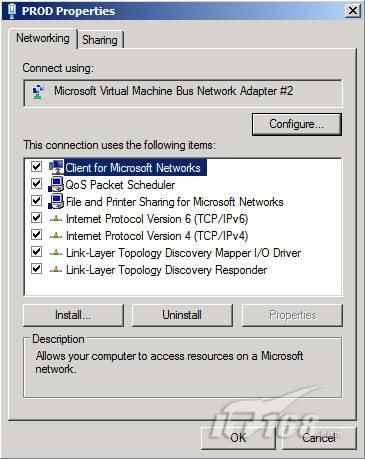Click the Client for Microsoft Networks icon

tap(56, 167)
